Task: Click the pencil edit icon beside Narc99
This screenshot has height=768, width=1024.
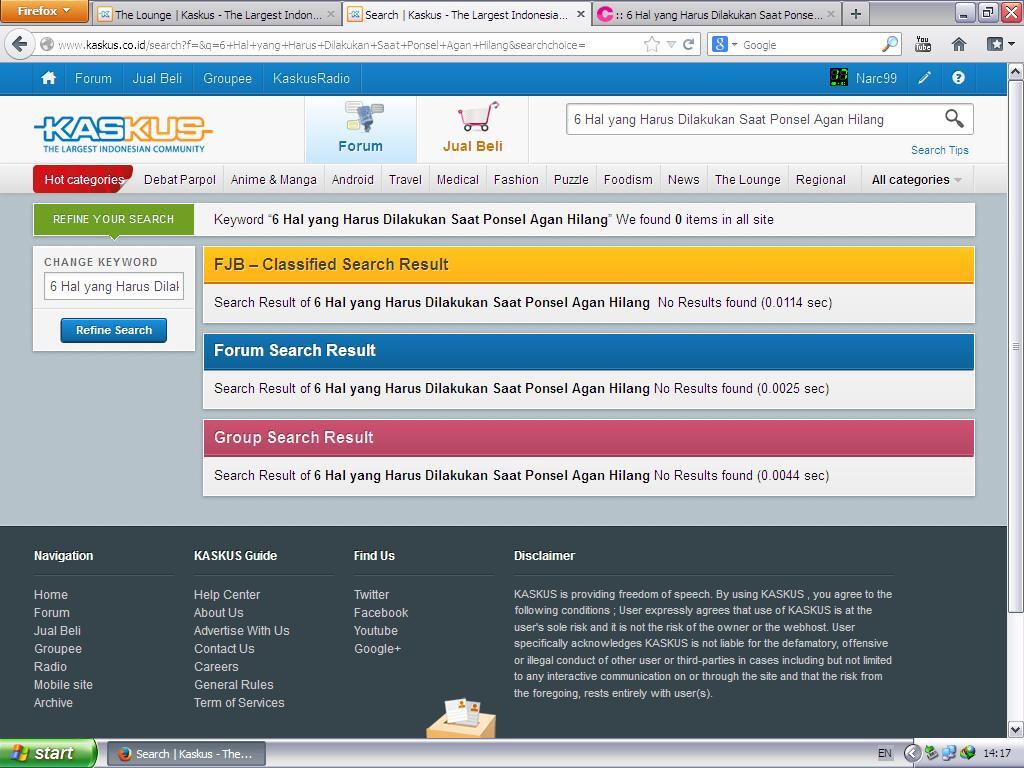Action: [924, 78]
